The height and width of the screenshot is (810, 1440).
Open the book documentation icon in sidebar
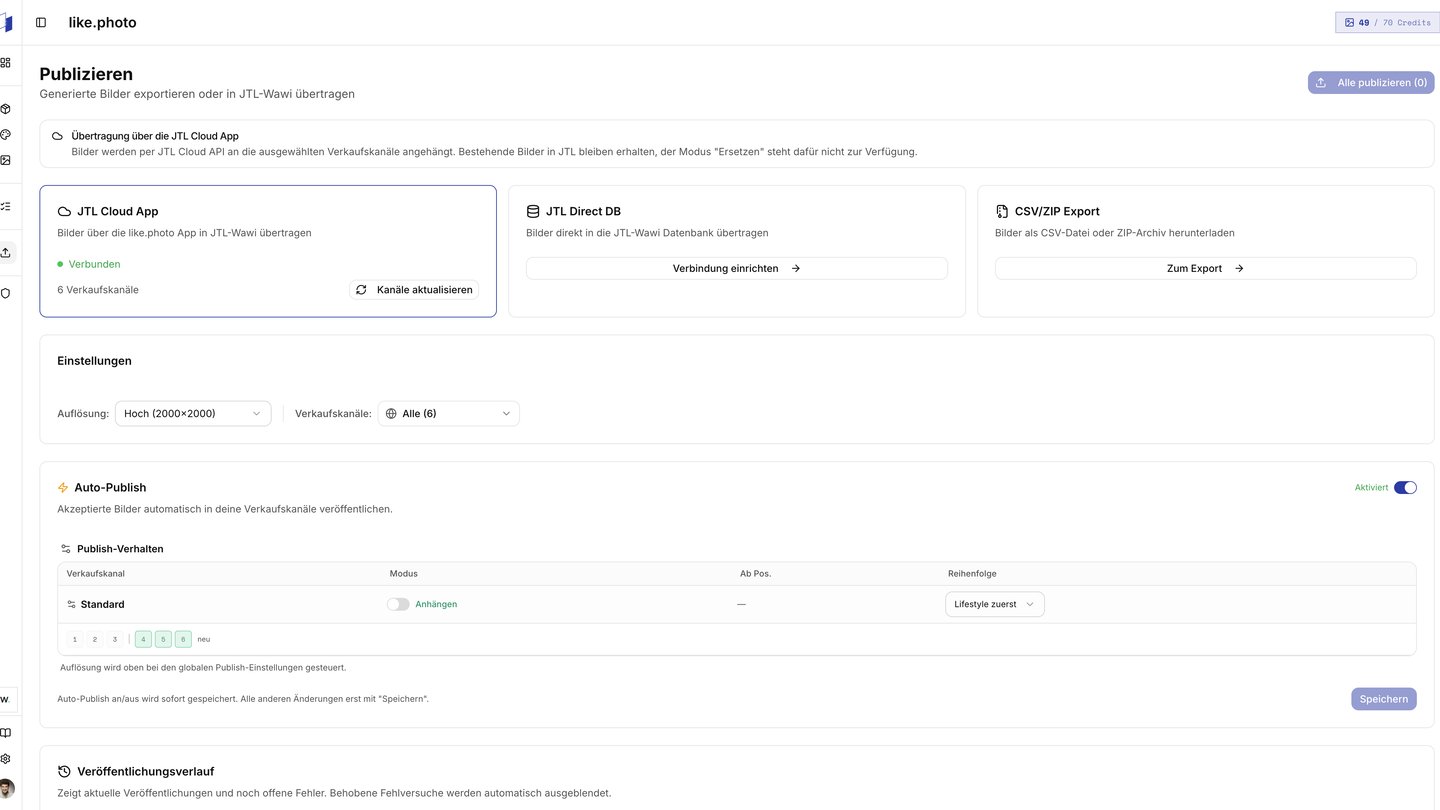tap(5, 733)
